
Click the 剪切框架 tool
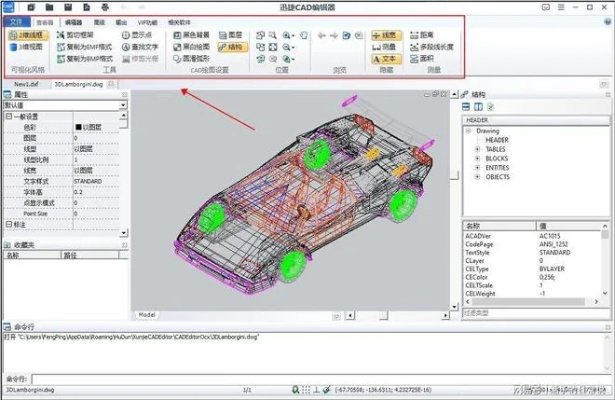click(75, 35)
